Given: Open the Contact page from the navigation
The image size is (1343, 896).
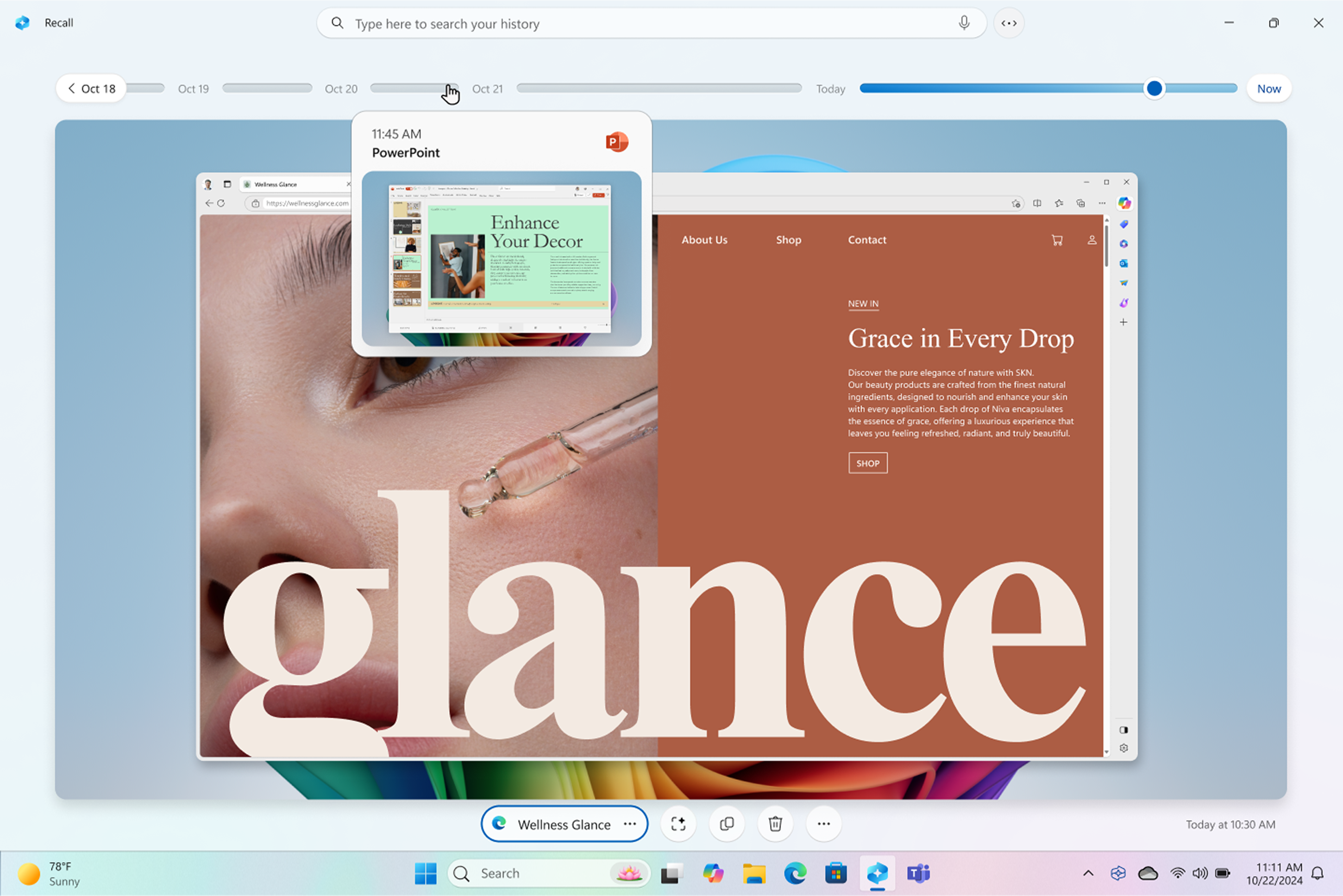Looking at the screenshot, I should pos(867,239).
